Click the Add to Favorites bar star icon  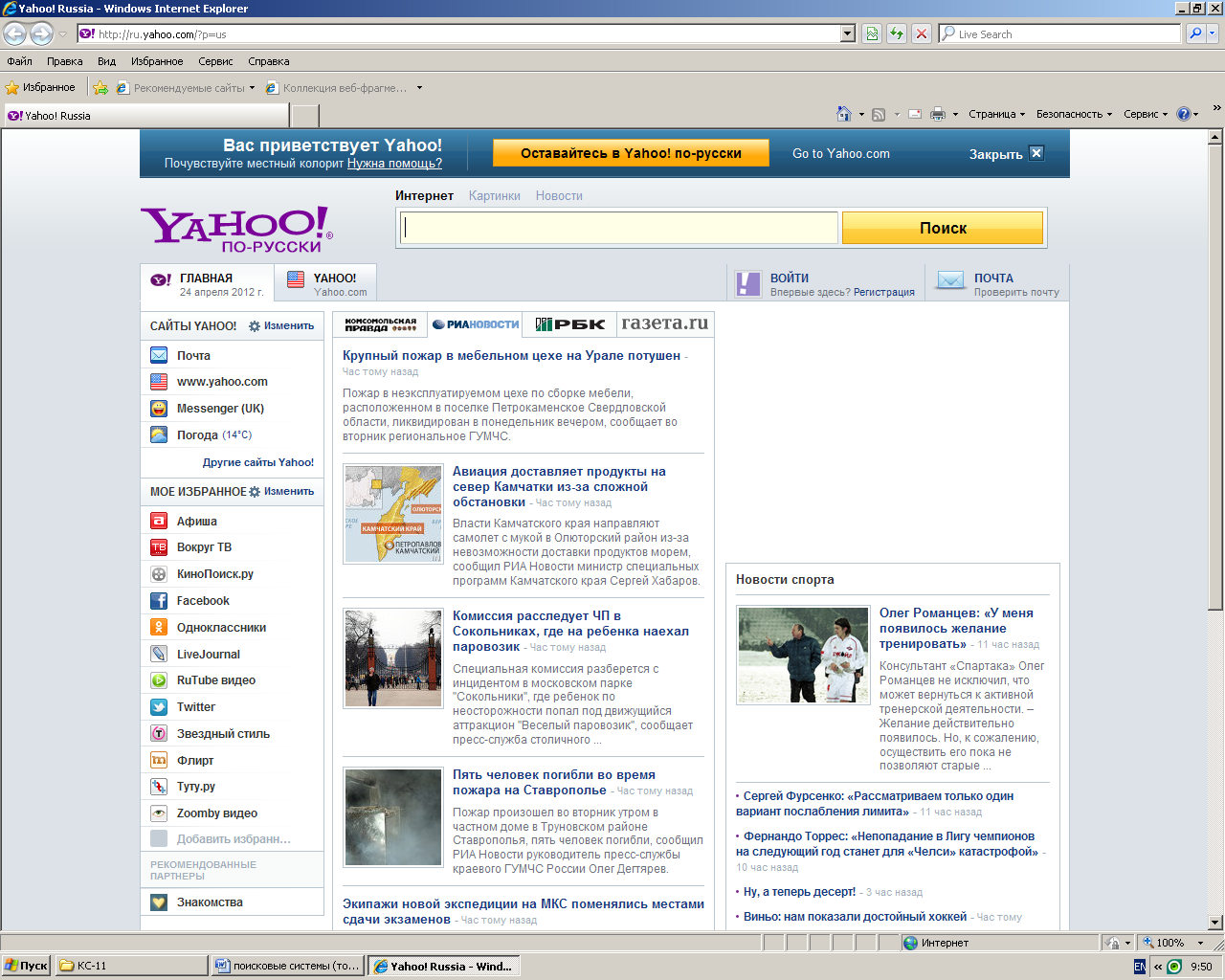click(100, 87)
